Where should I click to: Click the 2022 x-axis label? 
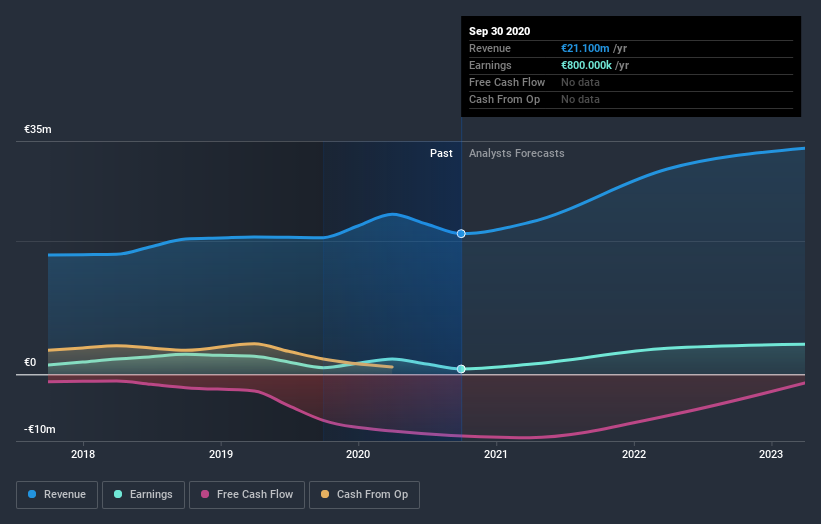tap(634, 454)
